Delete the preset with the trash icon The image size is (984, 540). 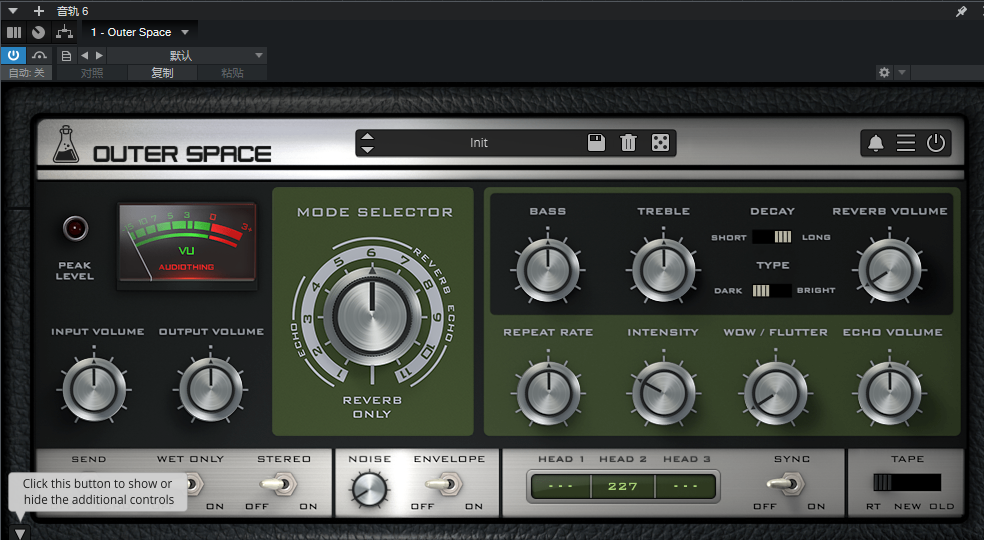pyautogui.click(x=628, y=143)
